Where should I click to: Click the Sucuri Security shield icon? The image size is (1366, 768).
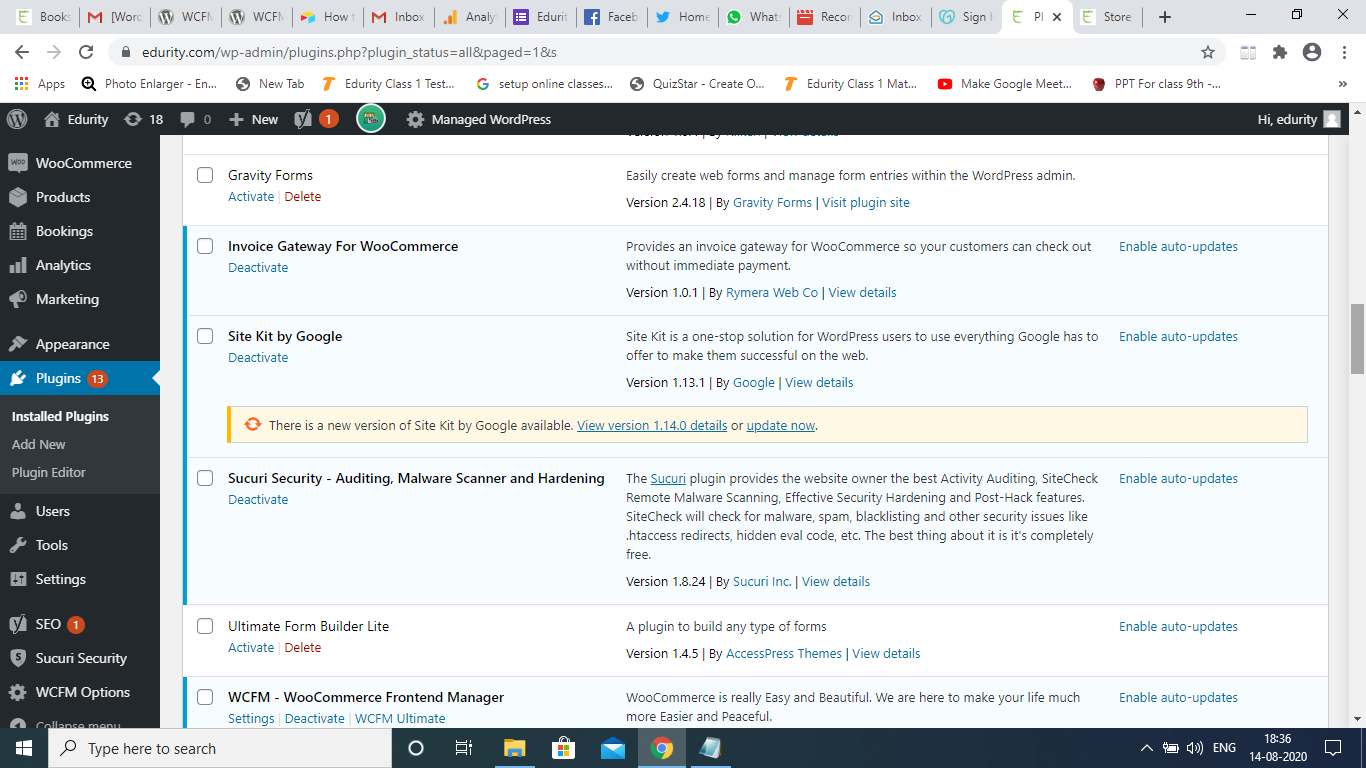tap(18, 658)
